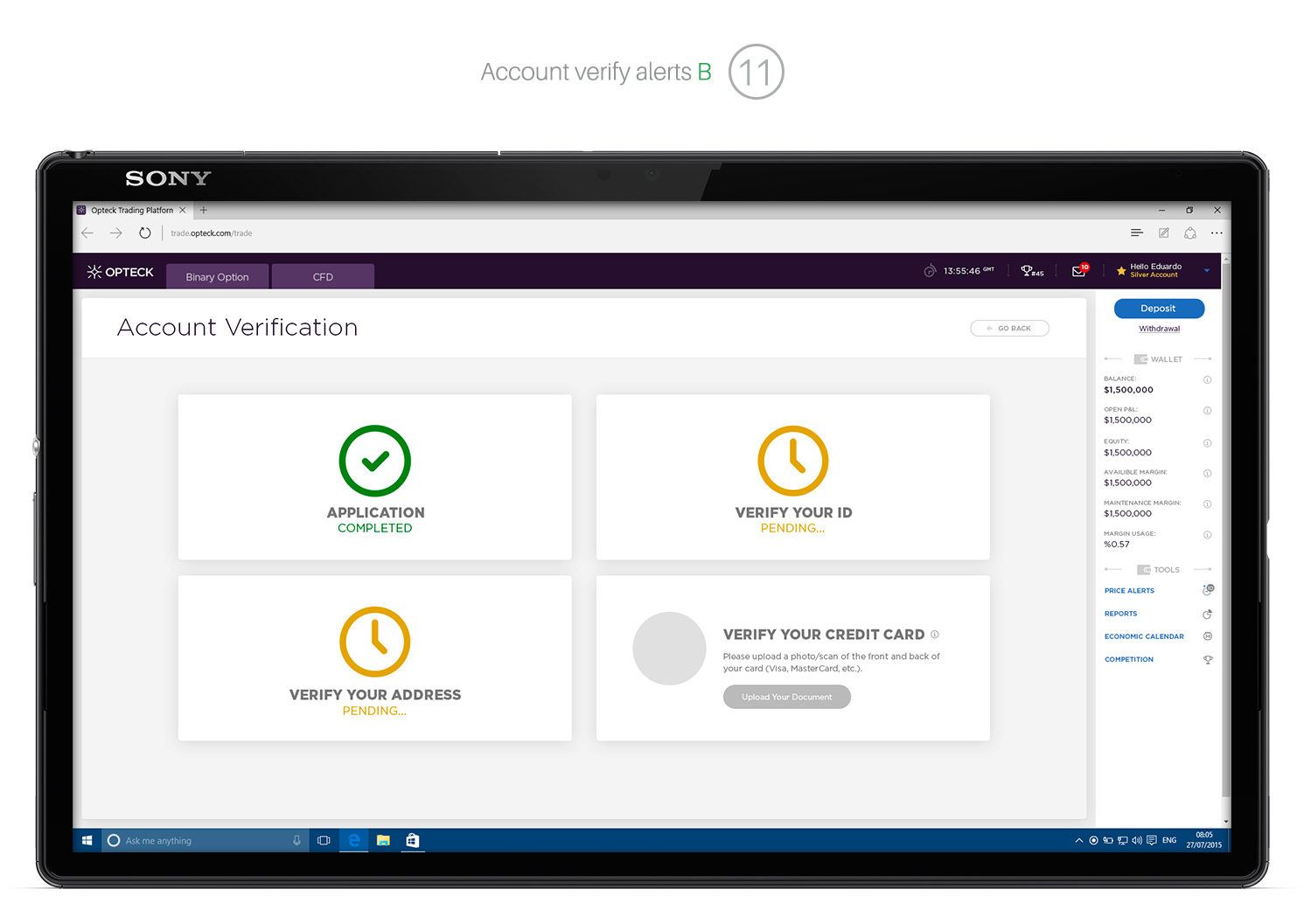This screenshot has height=924, width=1304.
Task: Open the Reports link
Action: point(1120,614)
